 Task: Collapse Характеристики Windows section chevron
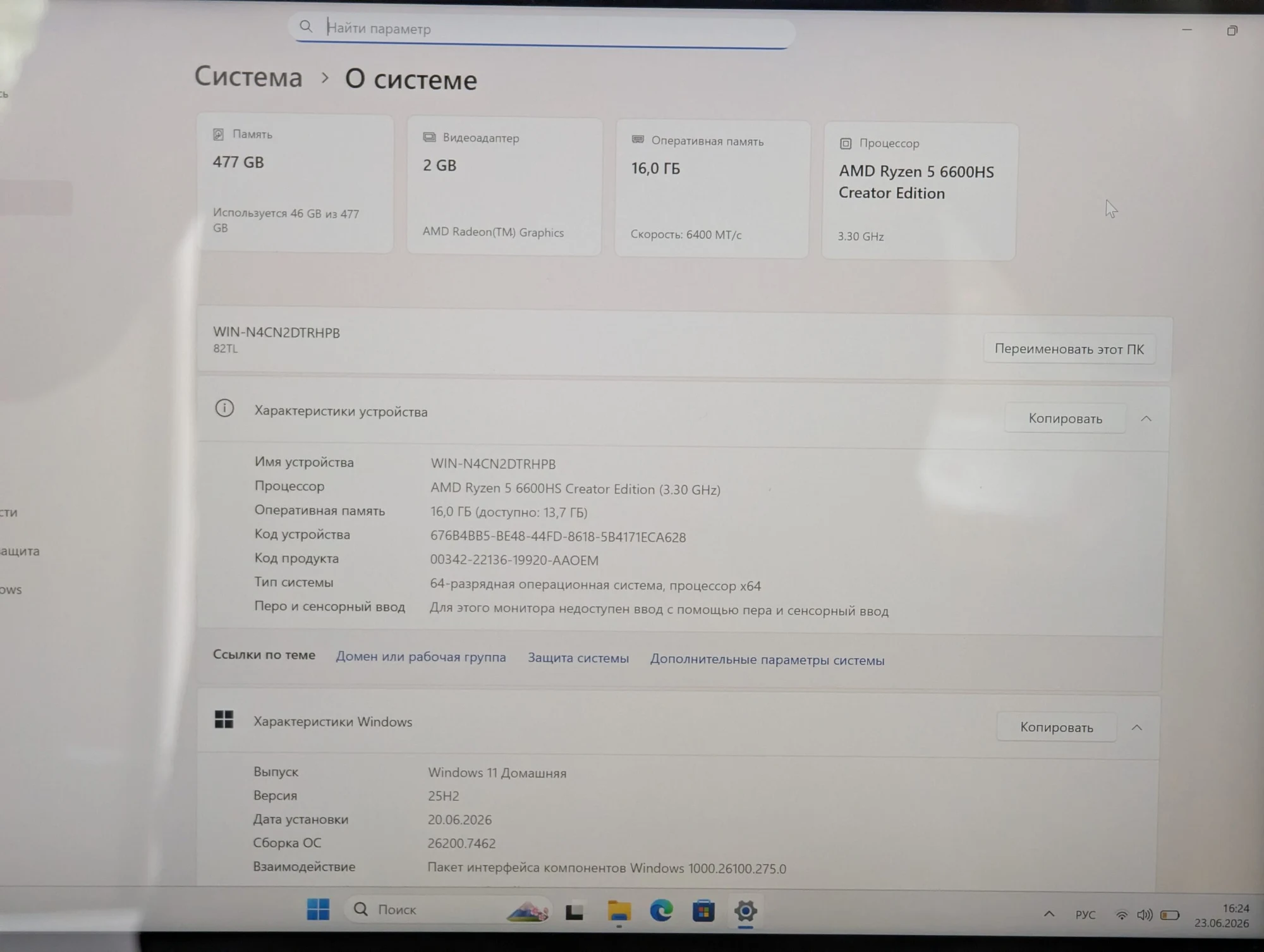click(x=1136, y=728)
